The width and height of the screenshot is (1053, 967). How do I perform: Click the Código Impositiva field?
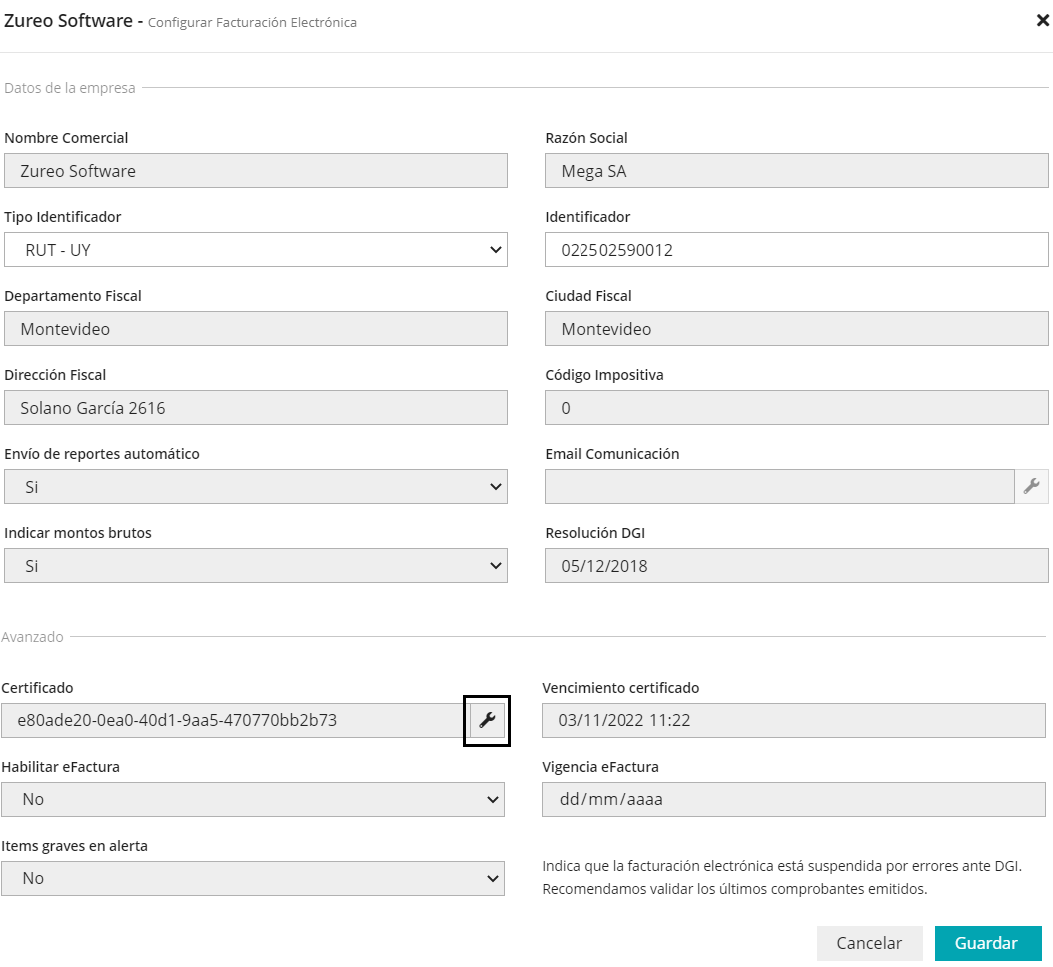coord(797,408)
